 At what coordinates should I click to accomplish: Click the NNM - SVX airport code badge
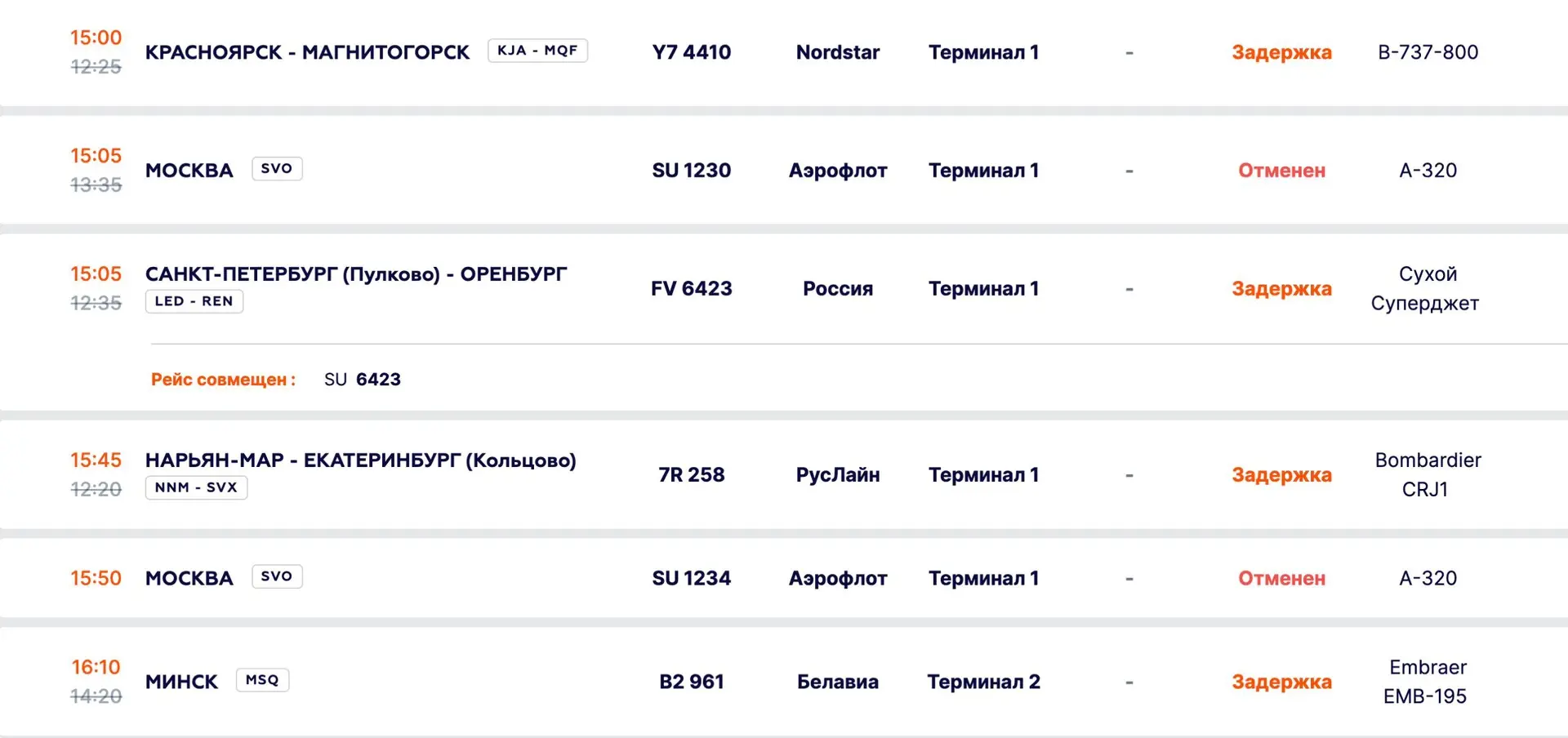pos(196,487)
